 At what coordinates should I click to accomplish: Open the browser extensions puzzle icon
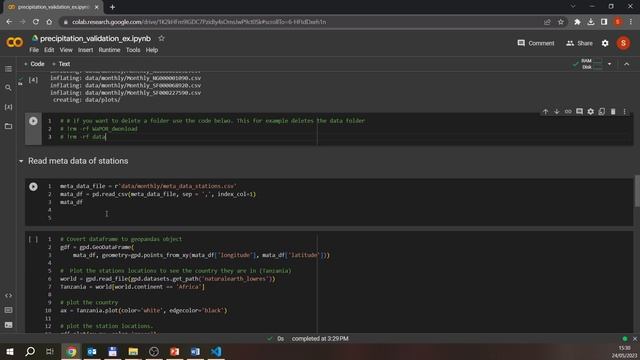577,22
